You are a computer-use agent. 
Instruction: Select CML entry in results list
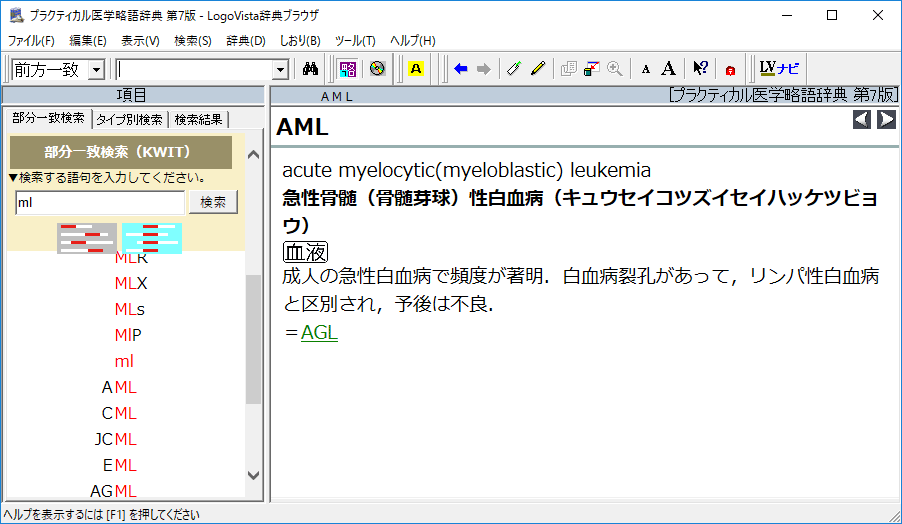[x=119, y=413]
